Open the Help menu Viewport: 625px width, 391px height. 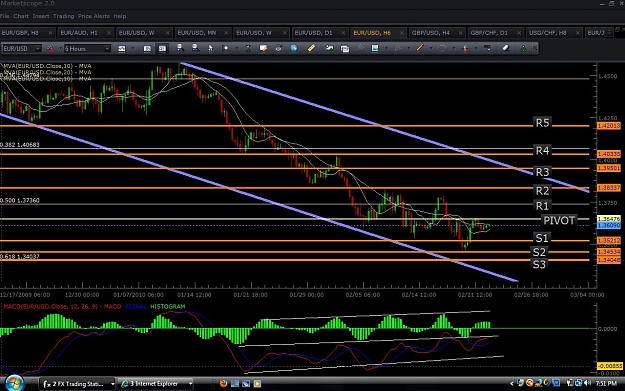tap(120, 16)
